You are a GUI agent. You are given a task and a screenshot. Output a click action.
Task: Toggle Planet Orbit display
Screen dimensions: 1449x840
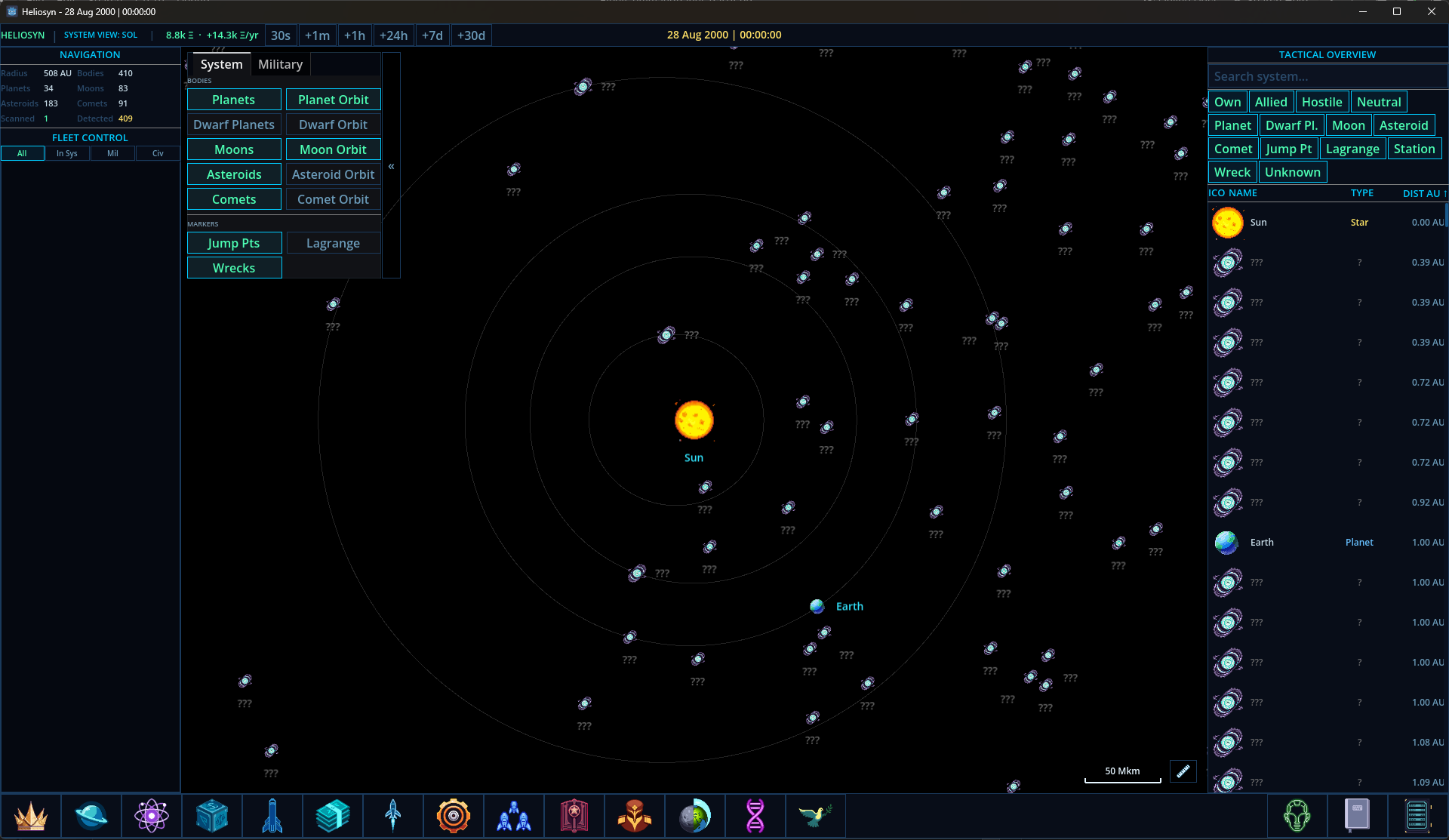click(333, 100)
